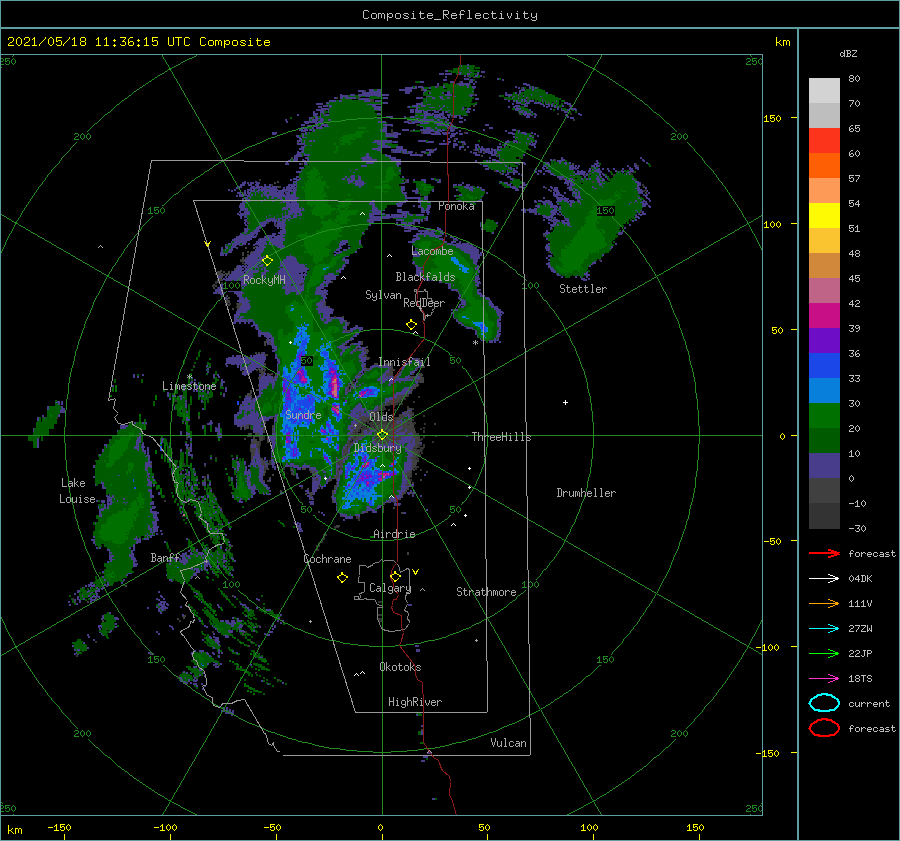Click the Sundre city label
Screen dimensions: 900x841
tap(303, 415)
